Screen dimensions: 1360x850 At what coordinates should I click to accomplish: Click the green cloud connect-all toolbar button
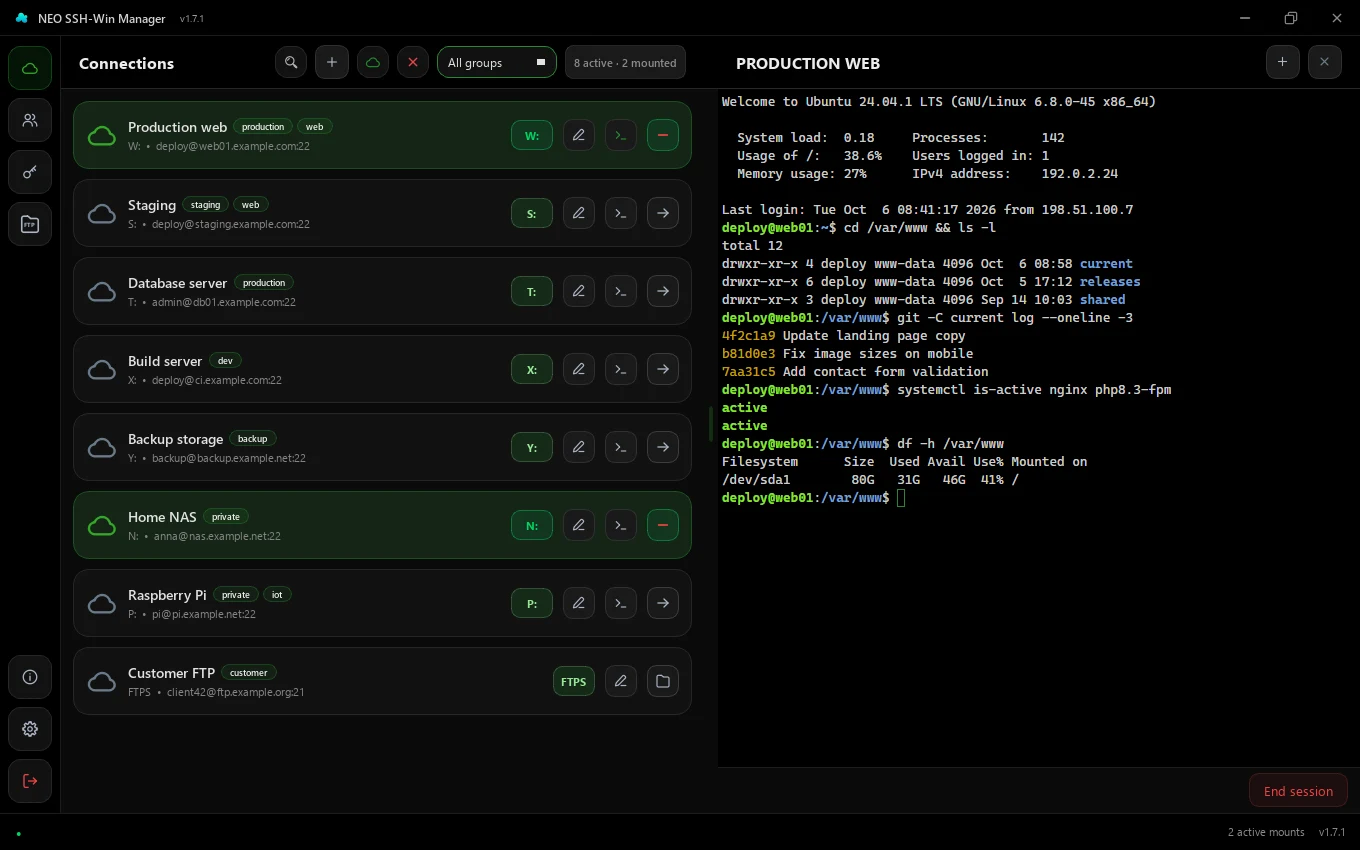pyautogui.click(x=373, y=62)
